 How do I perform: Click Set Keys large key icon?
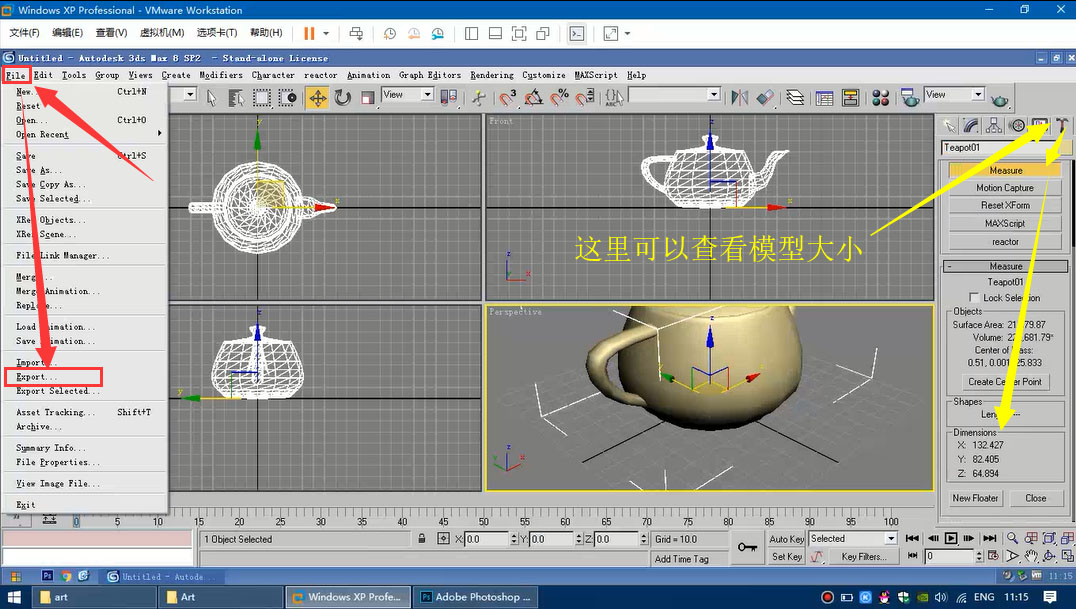pos(748,547)
